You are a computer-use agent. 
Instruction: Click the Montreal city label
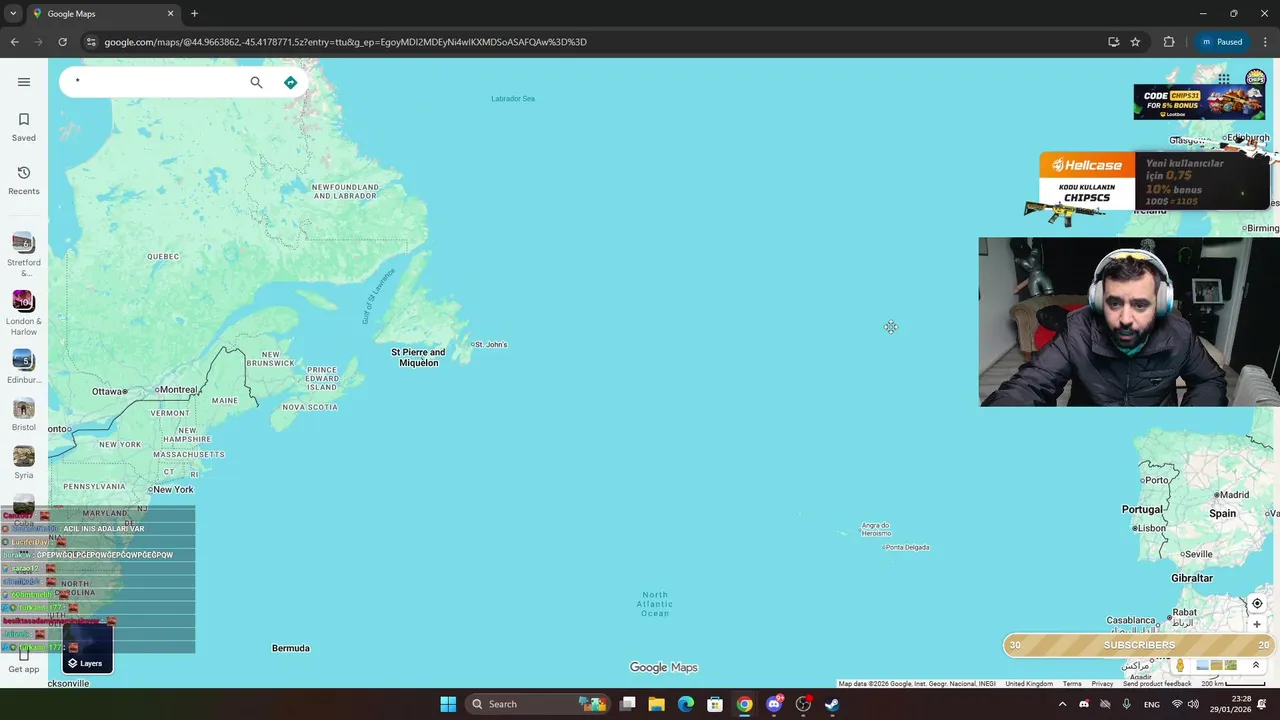(177, 389)
